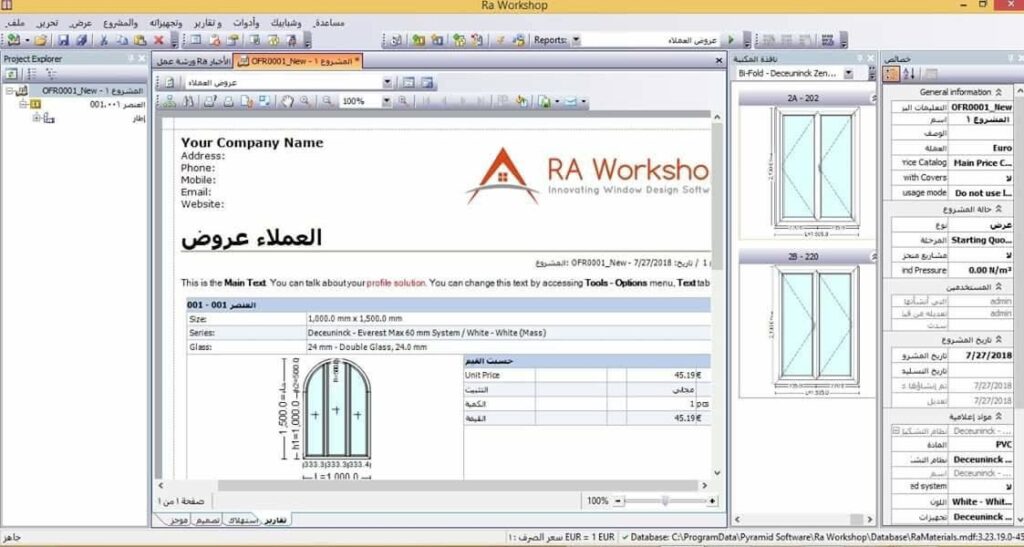Click the PVC material property value
Image resolution: width=1024 pixels, height=547 pixels.
pyautogui.click(x=980, y=445)
